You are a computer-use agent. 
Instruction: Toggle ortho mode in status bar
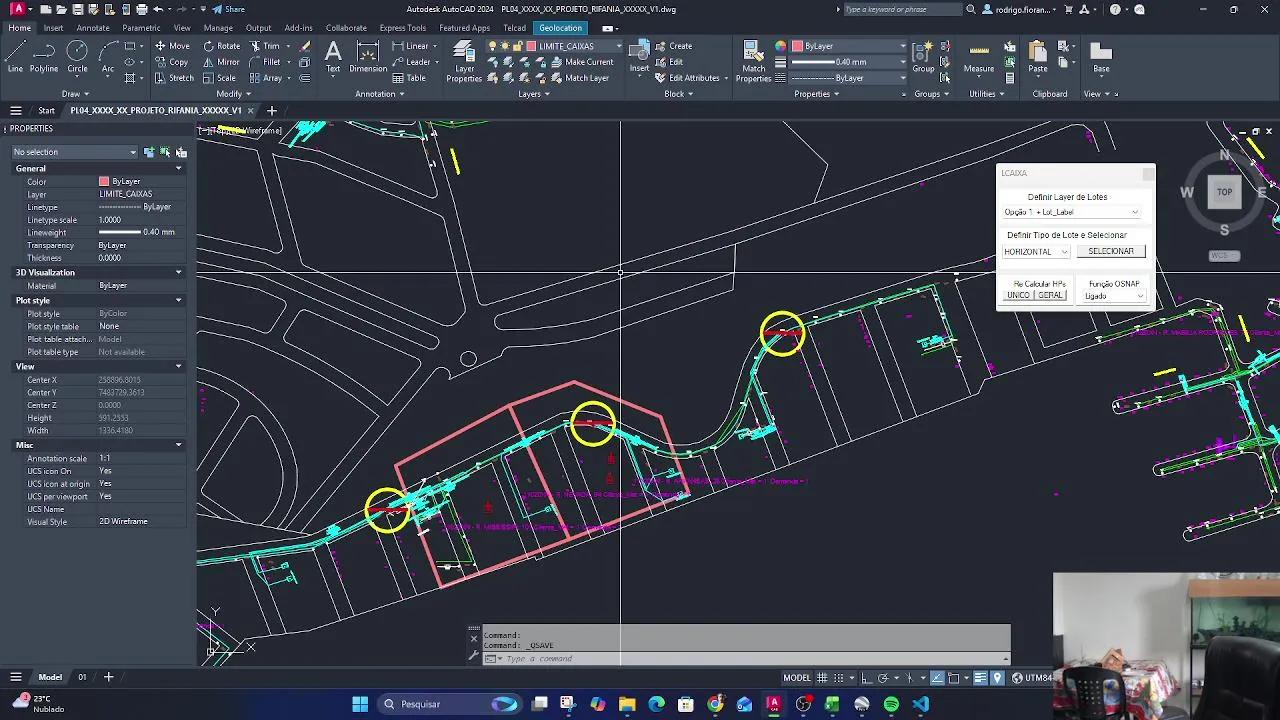866,678
